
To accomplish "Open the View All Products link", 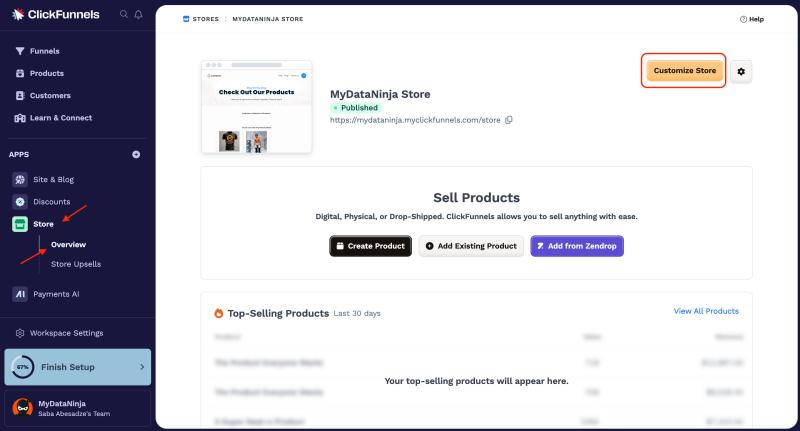I will [x=706, y=311].
